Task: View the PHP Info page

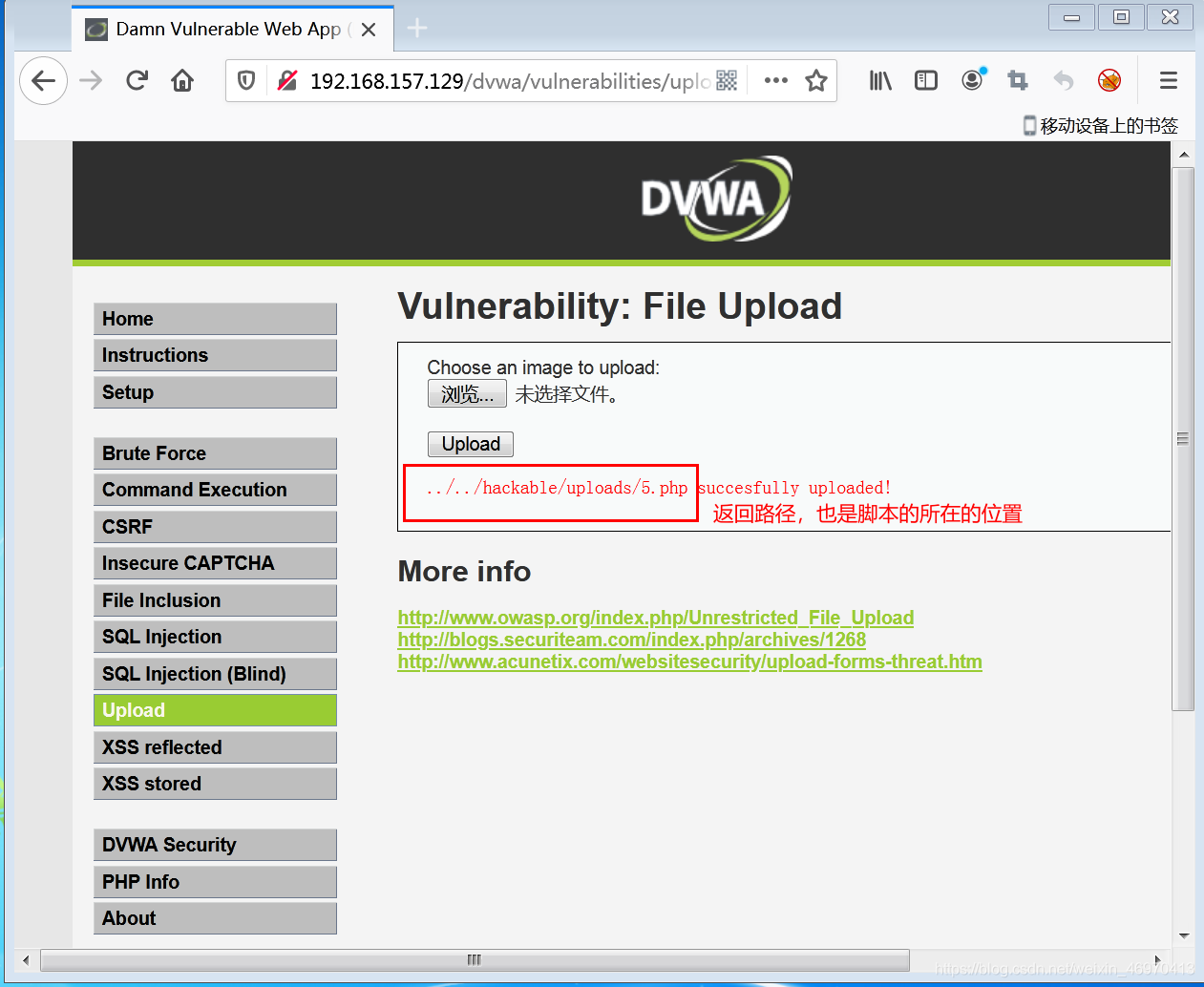Action: click(215, 882)
